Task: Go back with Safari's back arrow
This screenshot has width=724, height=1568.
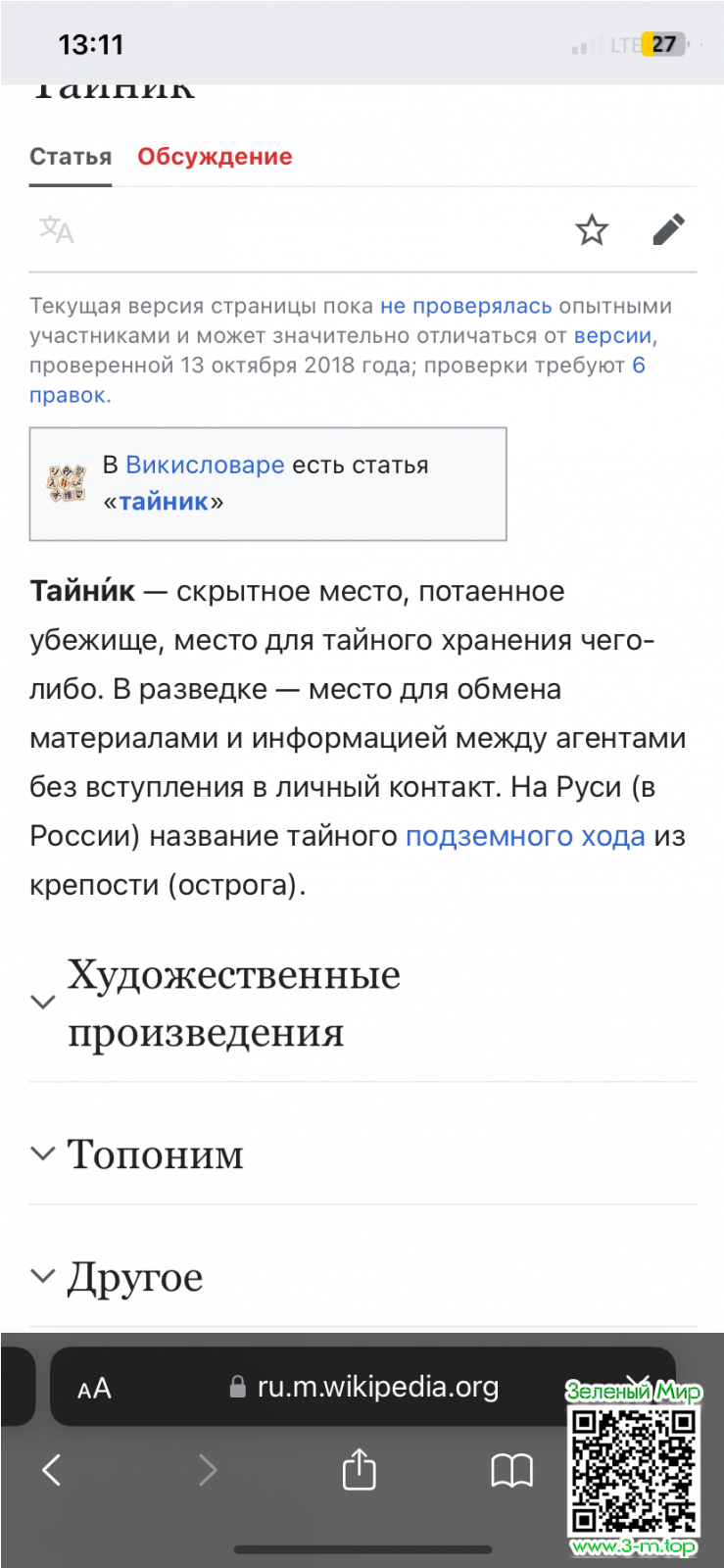Action: (x=52, y=1469)
